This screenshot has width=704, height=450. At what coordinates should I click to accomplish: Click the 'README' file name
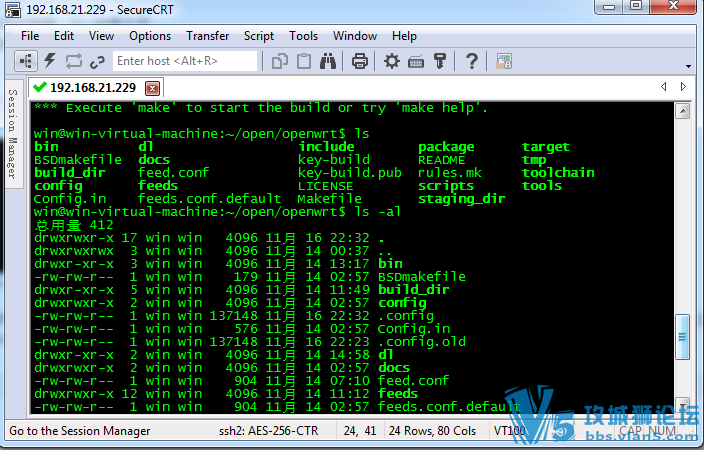(441, 160)
